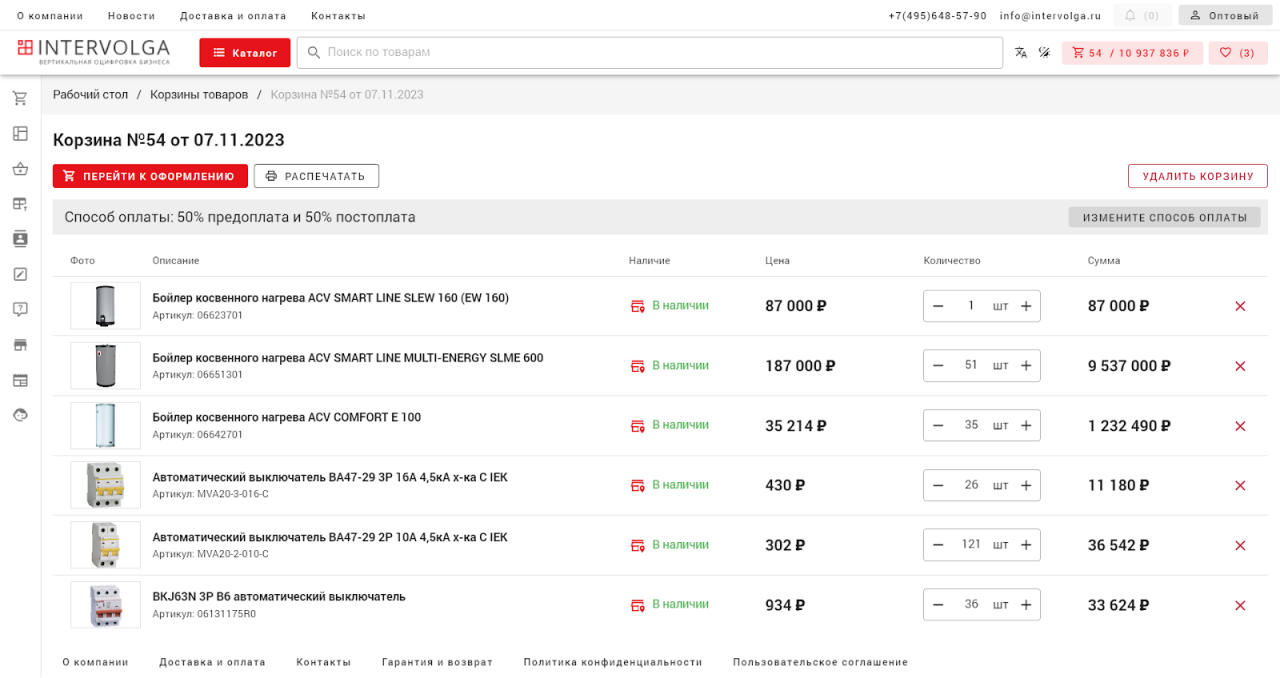The height and width of the screenshot is (678, 1280).
Task: Click Измените способ оплаты button
Action: click(x=1164, y=217)
